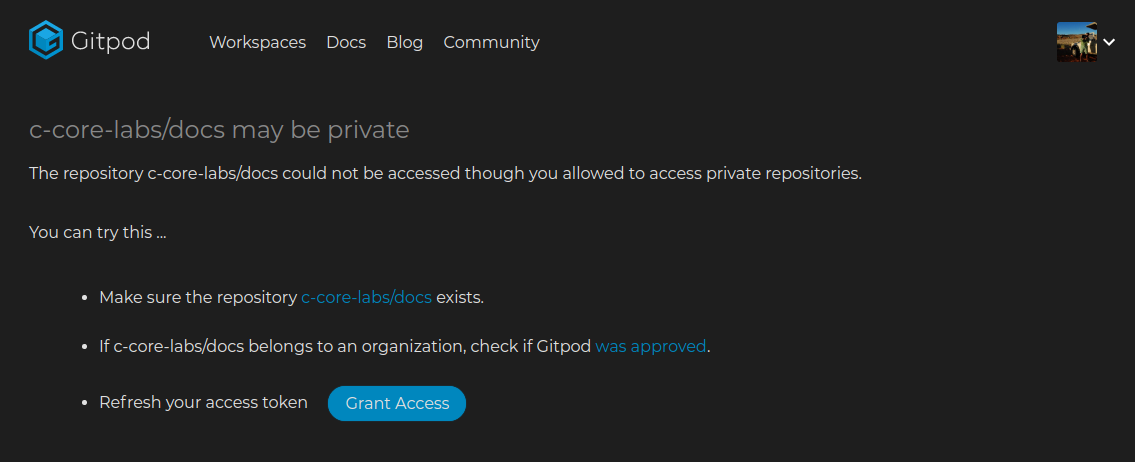Click the 'You can try this ...' text
Screen dimensions: 1135x462
tap(98, 232)
